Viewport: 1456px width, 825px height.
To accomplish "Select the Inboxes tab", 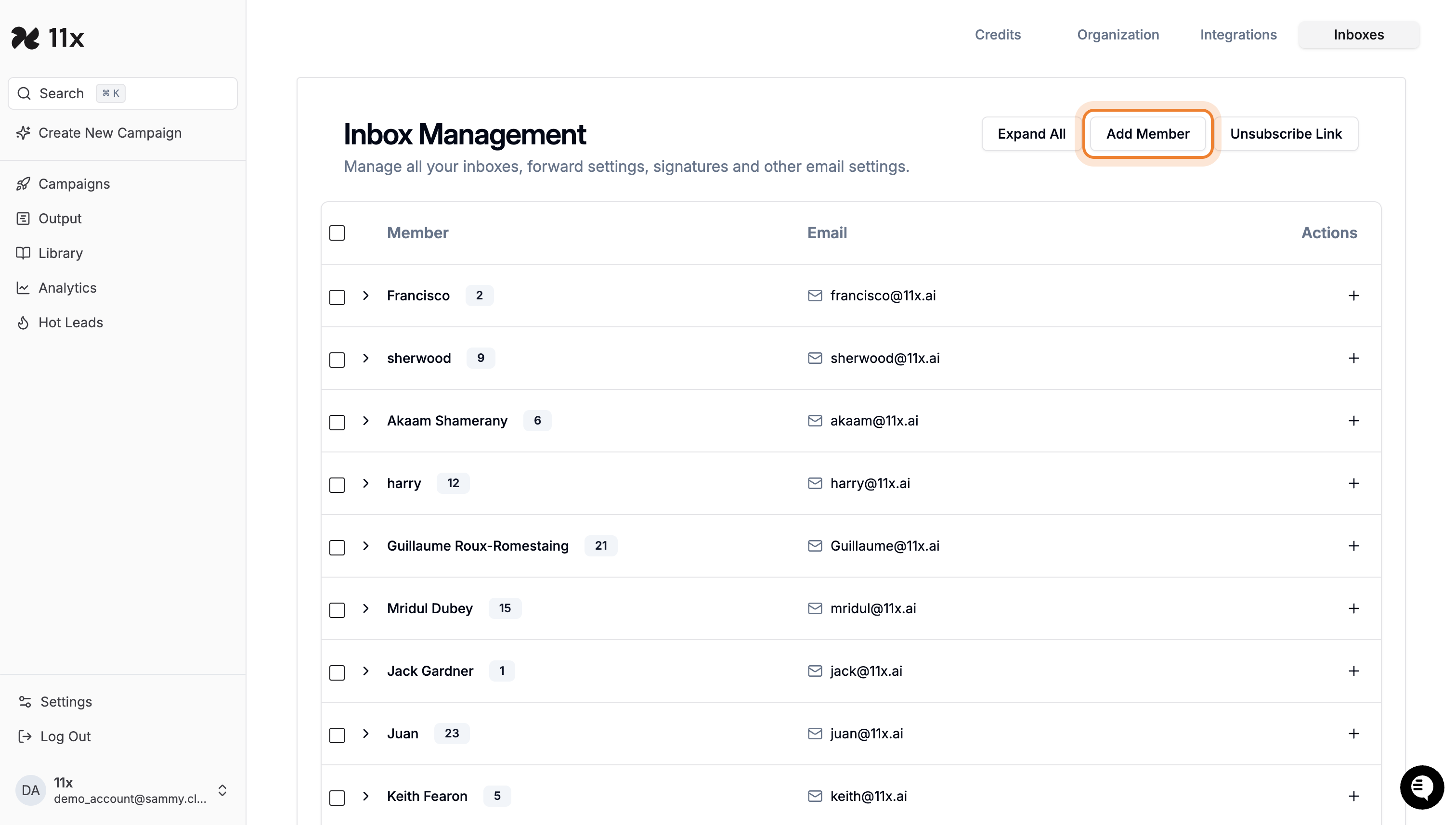I will (1359, 35).
